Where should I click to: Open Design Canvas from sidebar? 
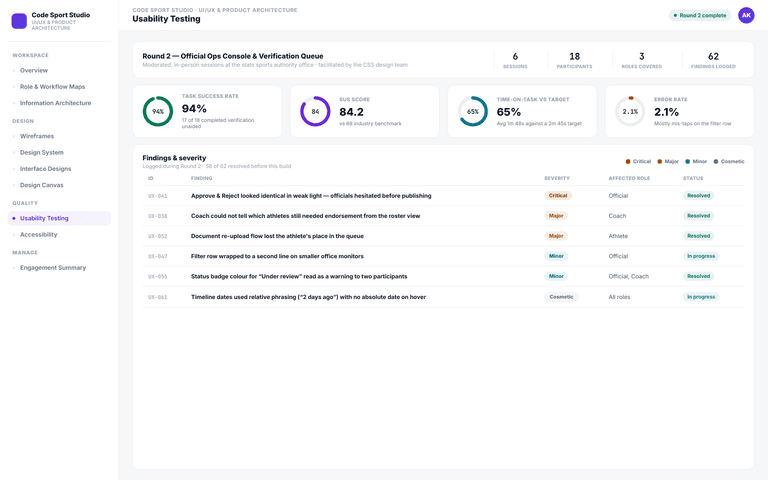click(x=42, y=185)
